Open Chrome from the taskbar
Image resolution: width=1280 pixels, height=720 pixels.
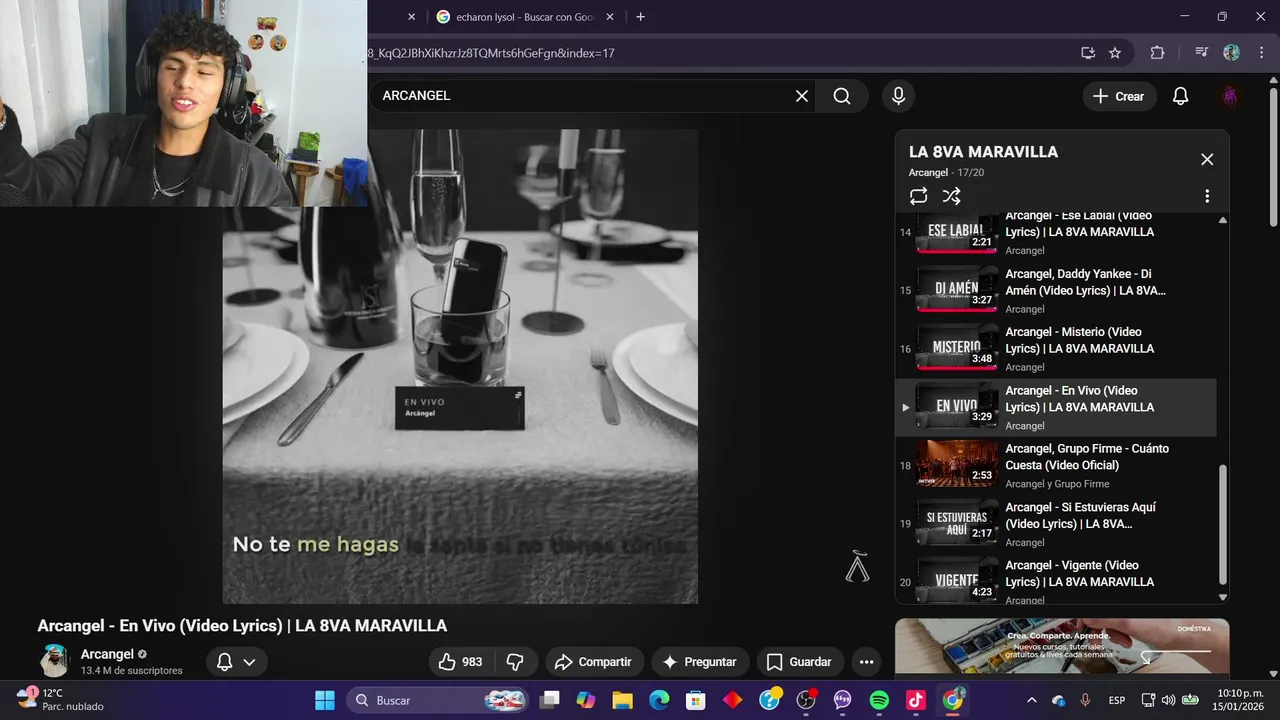953,700
